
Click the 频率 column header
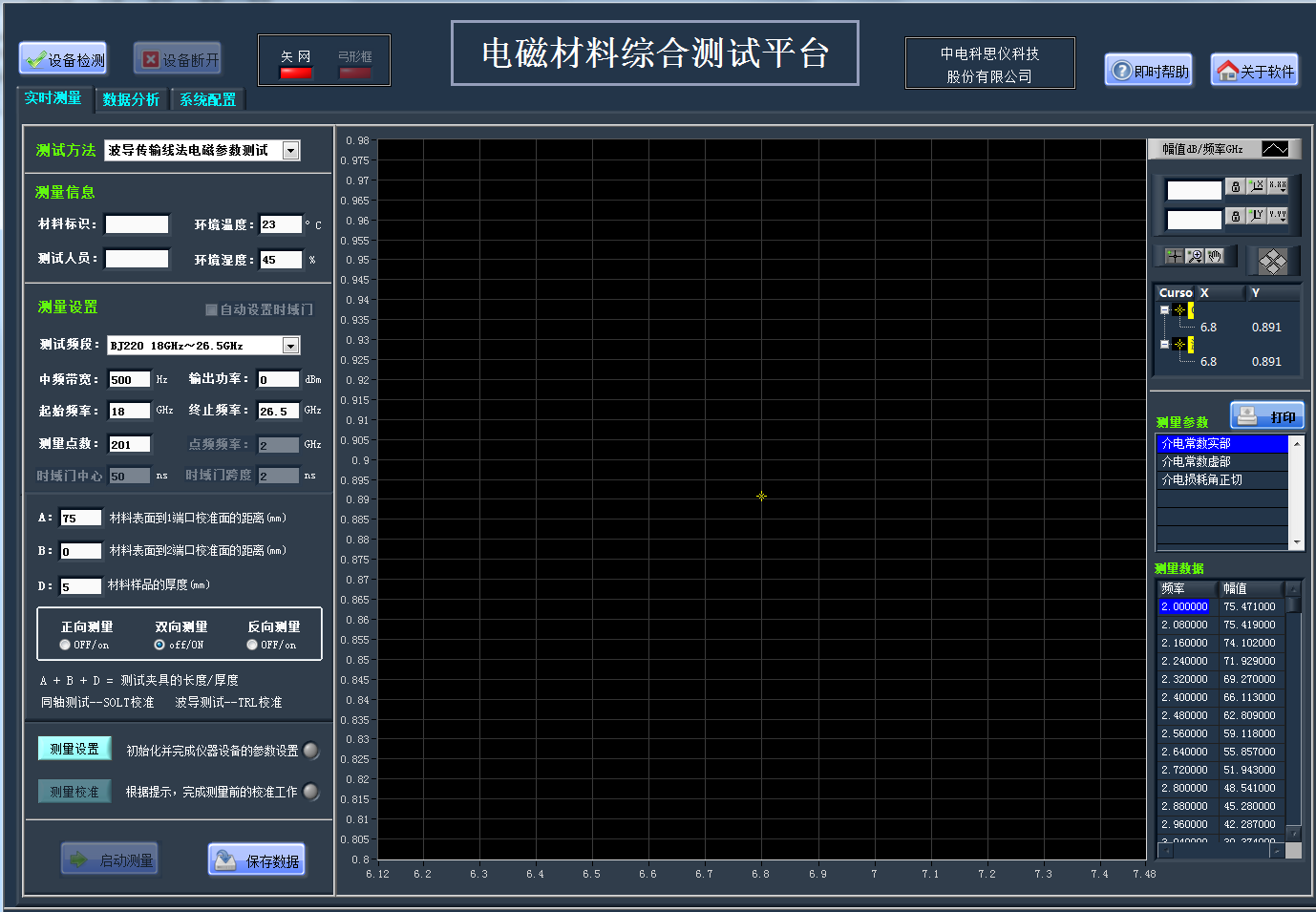[1187, 589]
